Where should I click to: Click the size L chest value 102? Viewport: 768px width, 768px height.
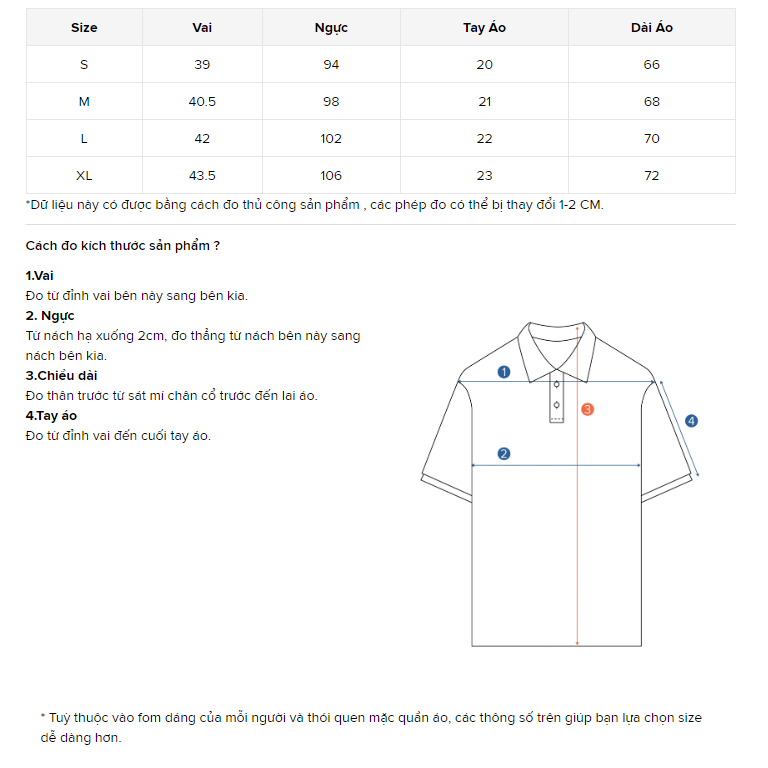click(331, 139)
